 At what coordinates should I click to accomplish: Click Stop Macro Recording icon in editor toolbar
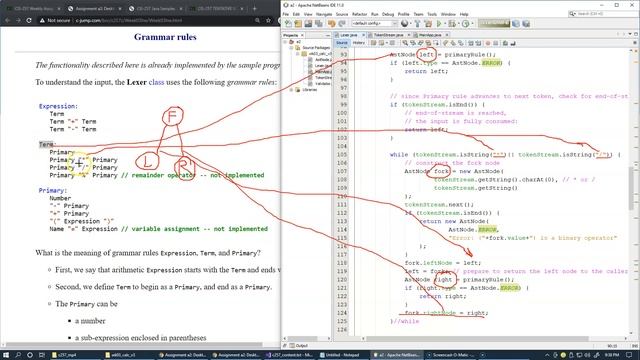tap(496, 43)
